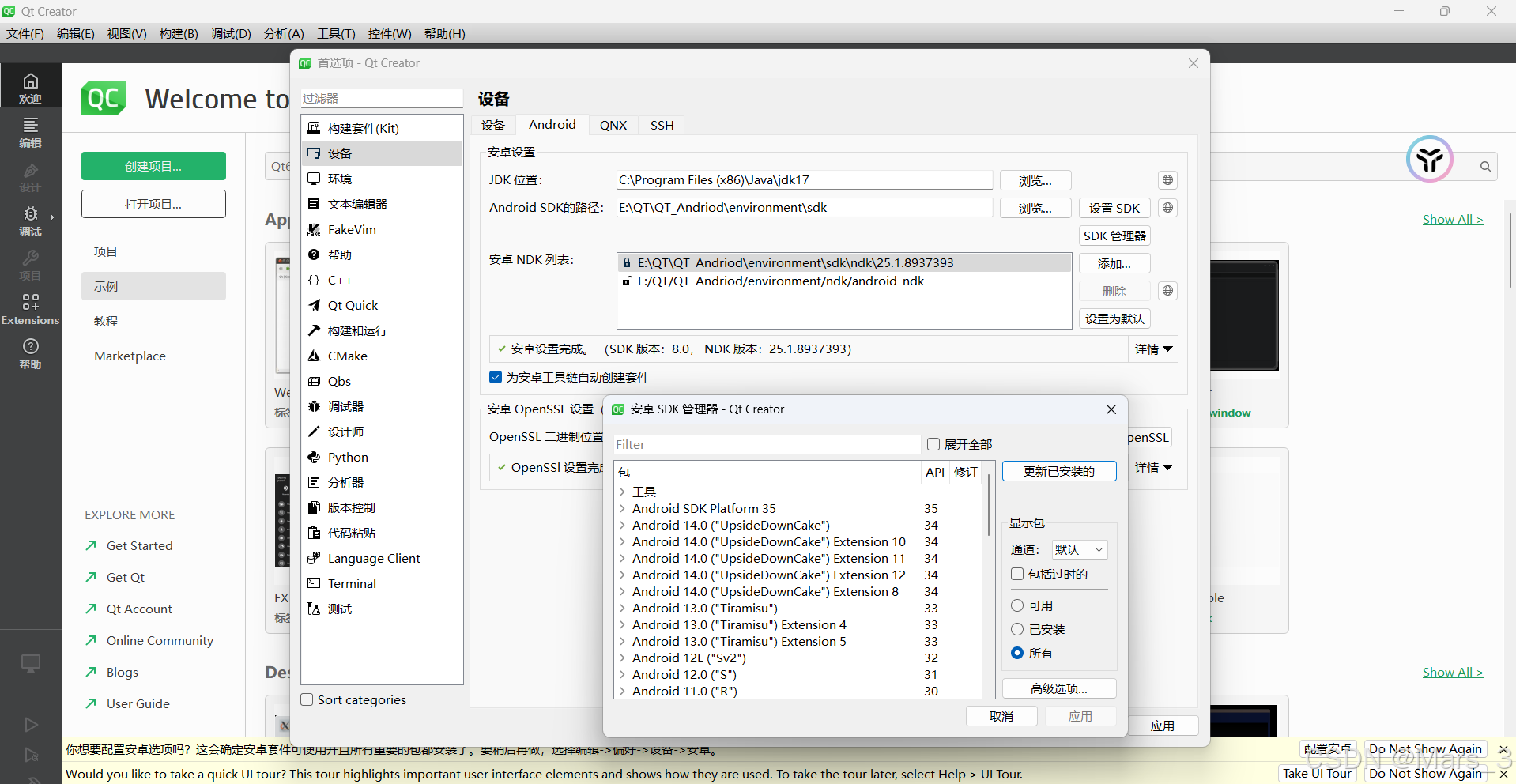Open the 文件(F) menu
The height and width of the screenshot is (784, 1516).
25,33
